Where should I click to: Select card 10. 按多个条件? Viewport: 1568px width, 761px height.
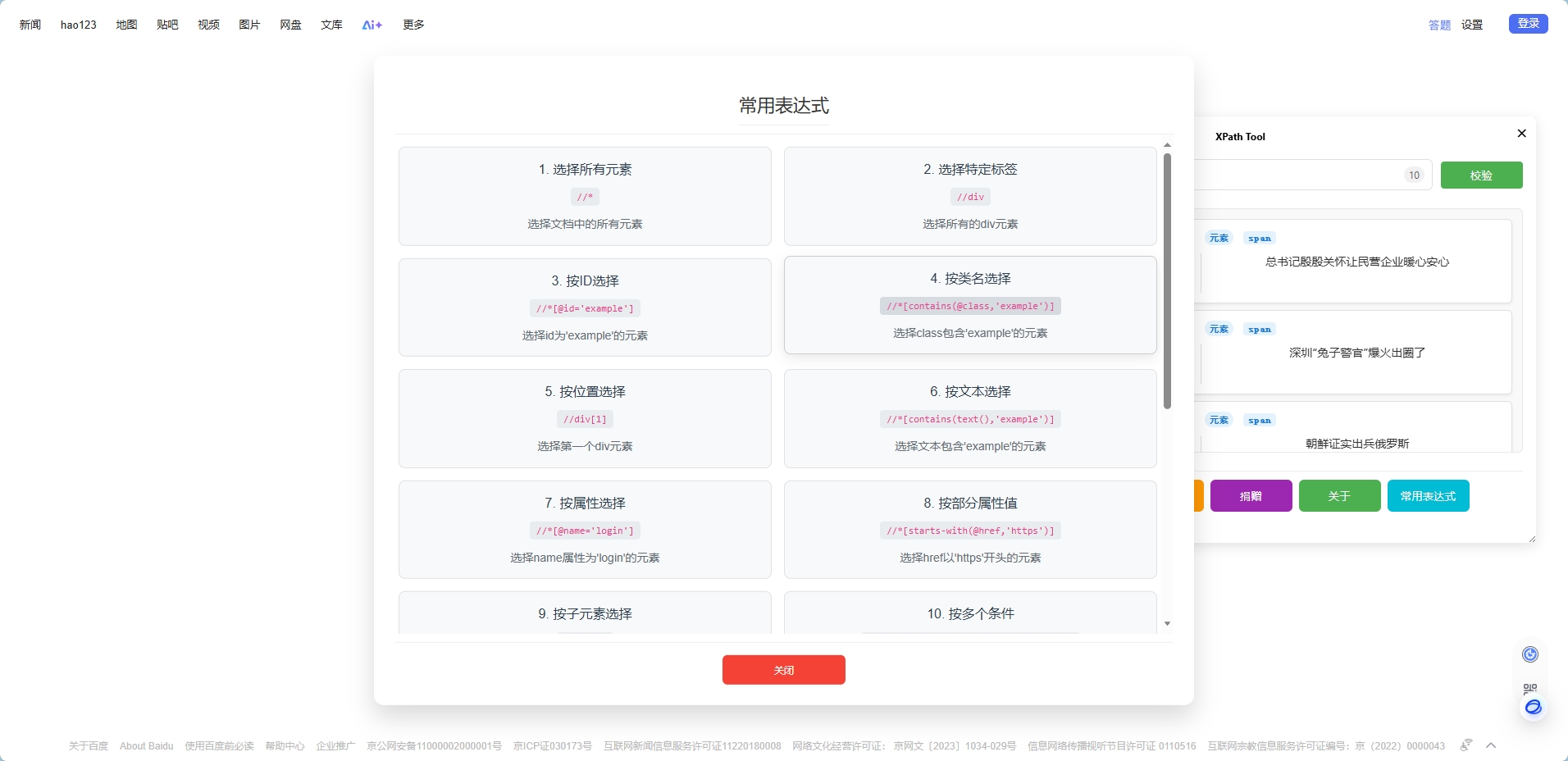coord(970,613)
